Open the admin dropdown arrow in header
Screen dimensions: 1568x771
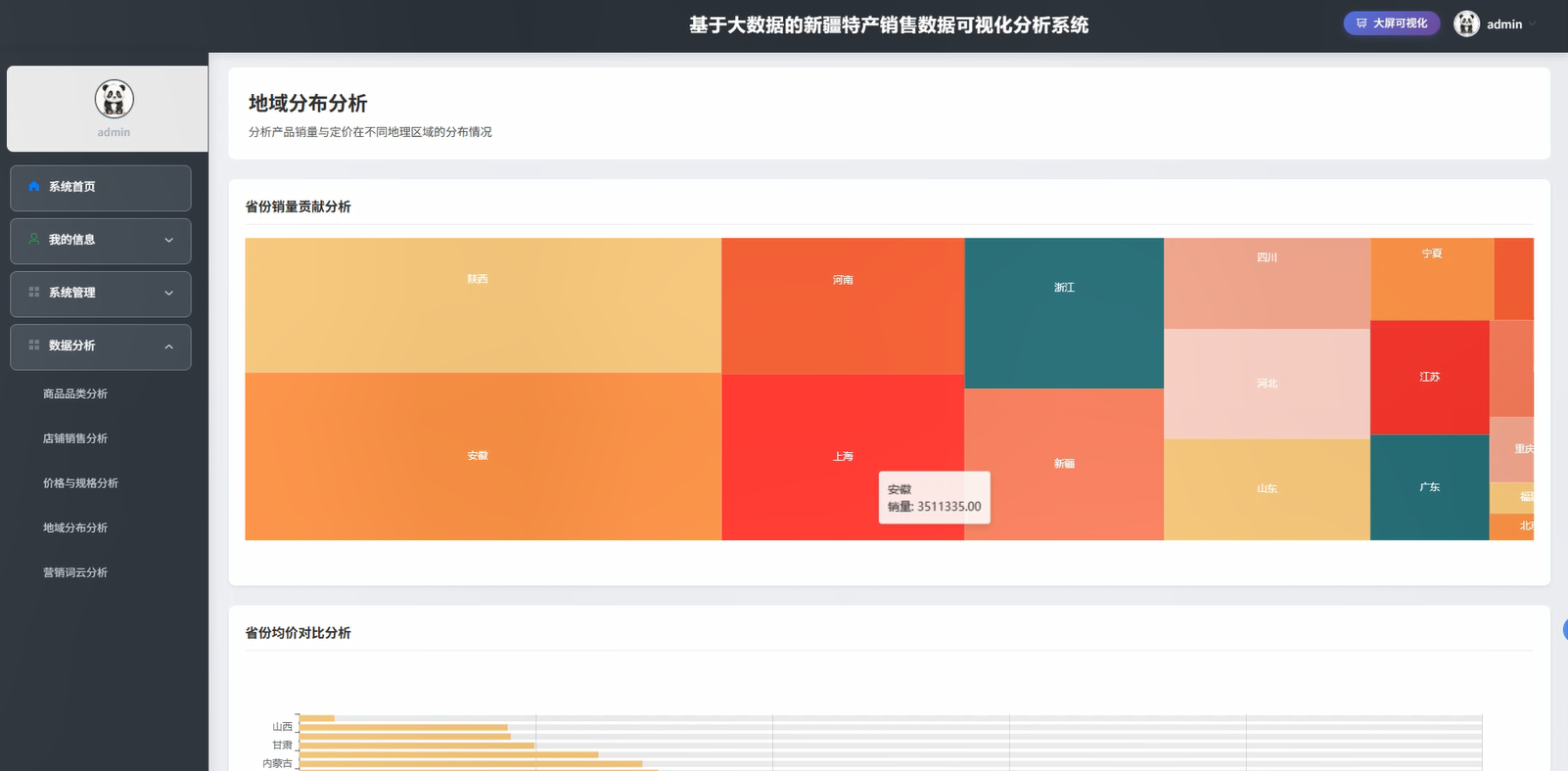click(x=1533, y=24)
